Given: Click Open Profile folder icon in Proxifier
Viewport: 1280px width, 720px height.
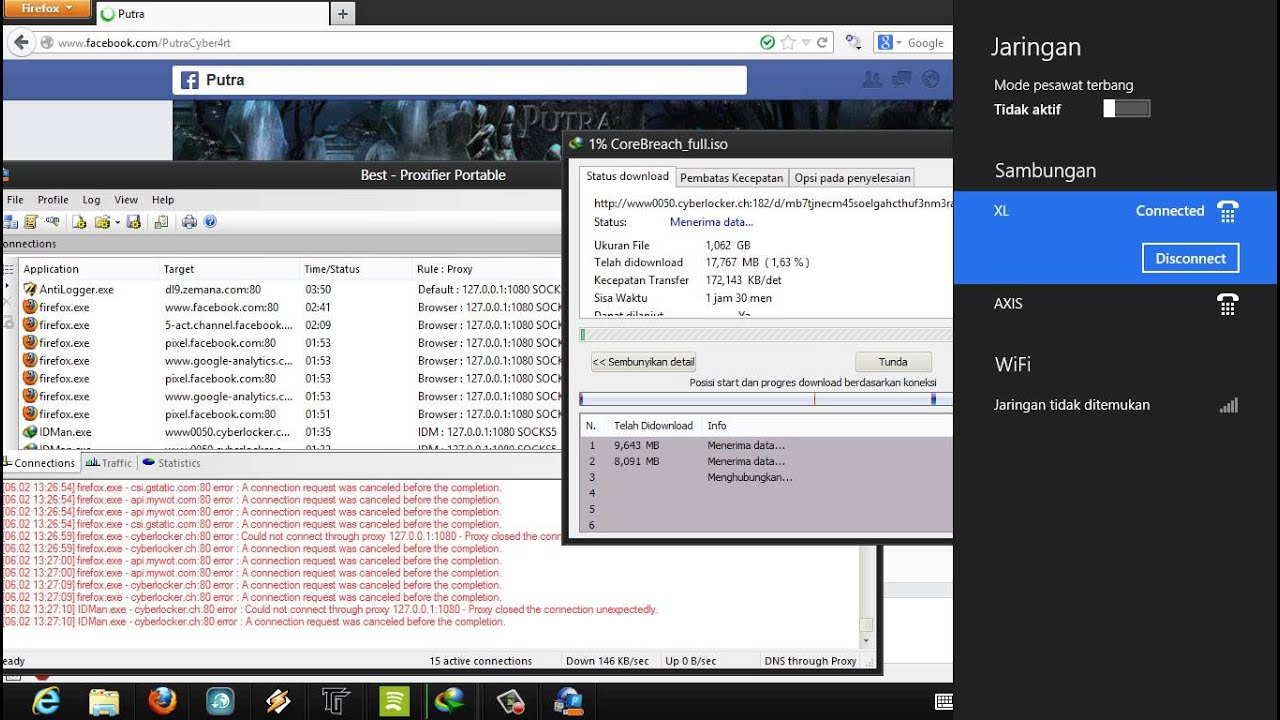Looking at the screenshot, I should click(x=102, y=222).
